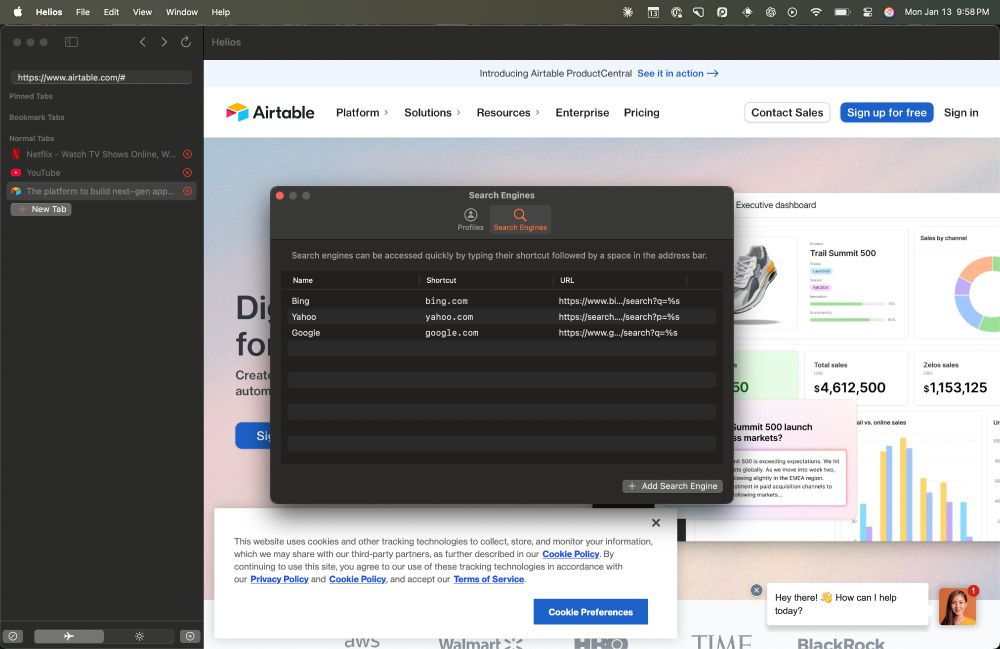Open a New Tab
Image resolution: width=1000 pixels, height=649 pixels.
point(41,209)
